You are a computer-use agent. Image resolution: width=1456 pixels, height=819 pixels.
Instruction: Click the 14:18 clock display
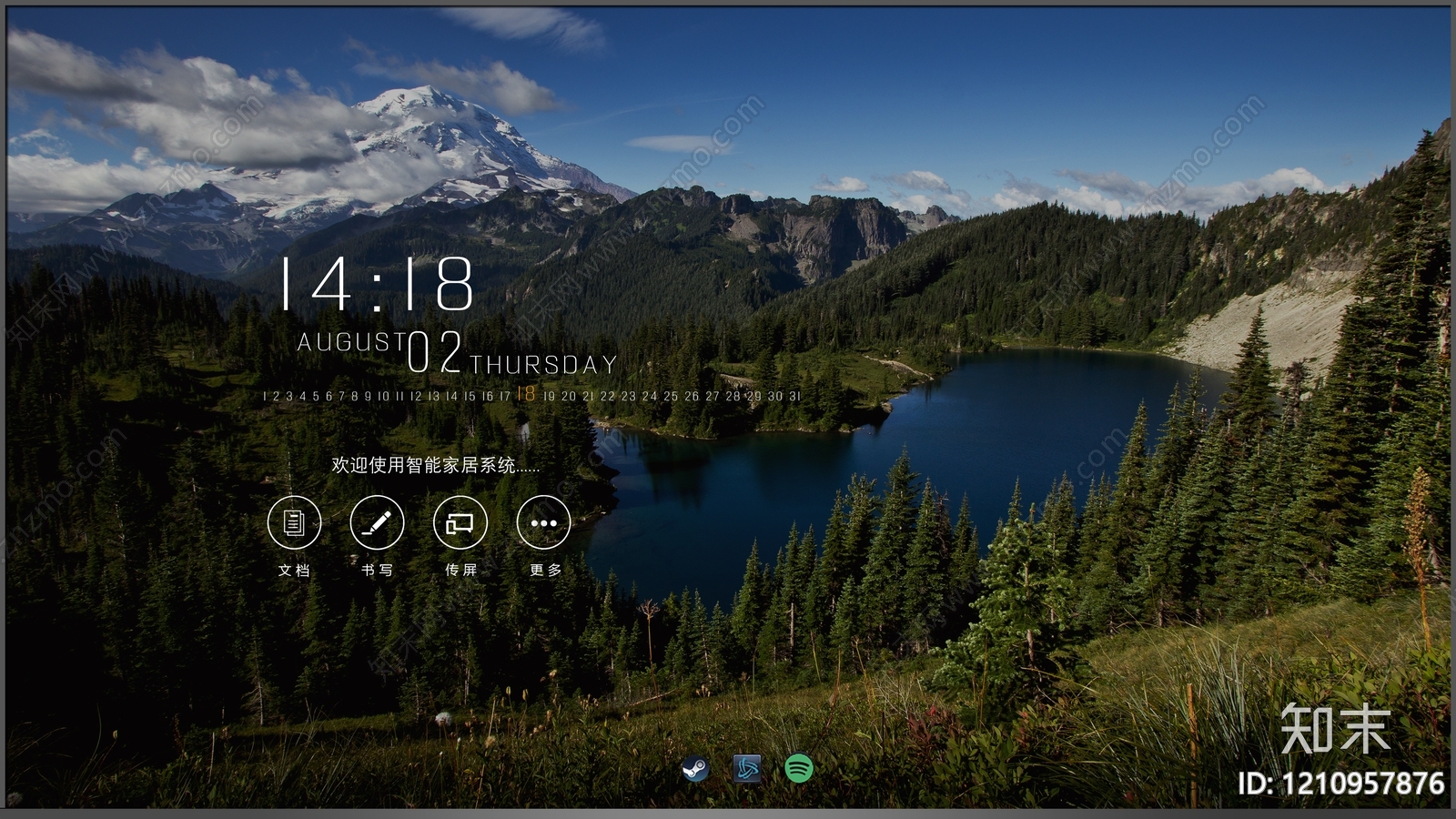point(377,284)
